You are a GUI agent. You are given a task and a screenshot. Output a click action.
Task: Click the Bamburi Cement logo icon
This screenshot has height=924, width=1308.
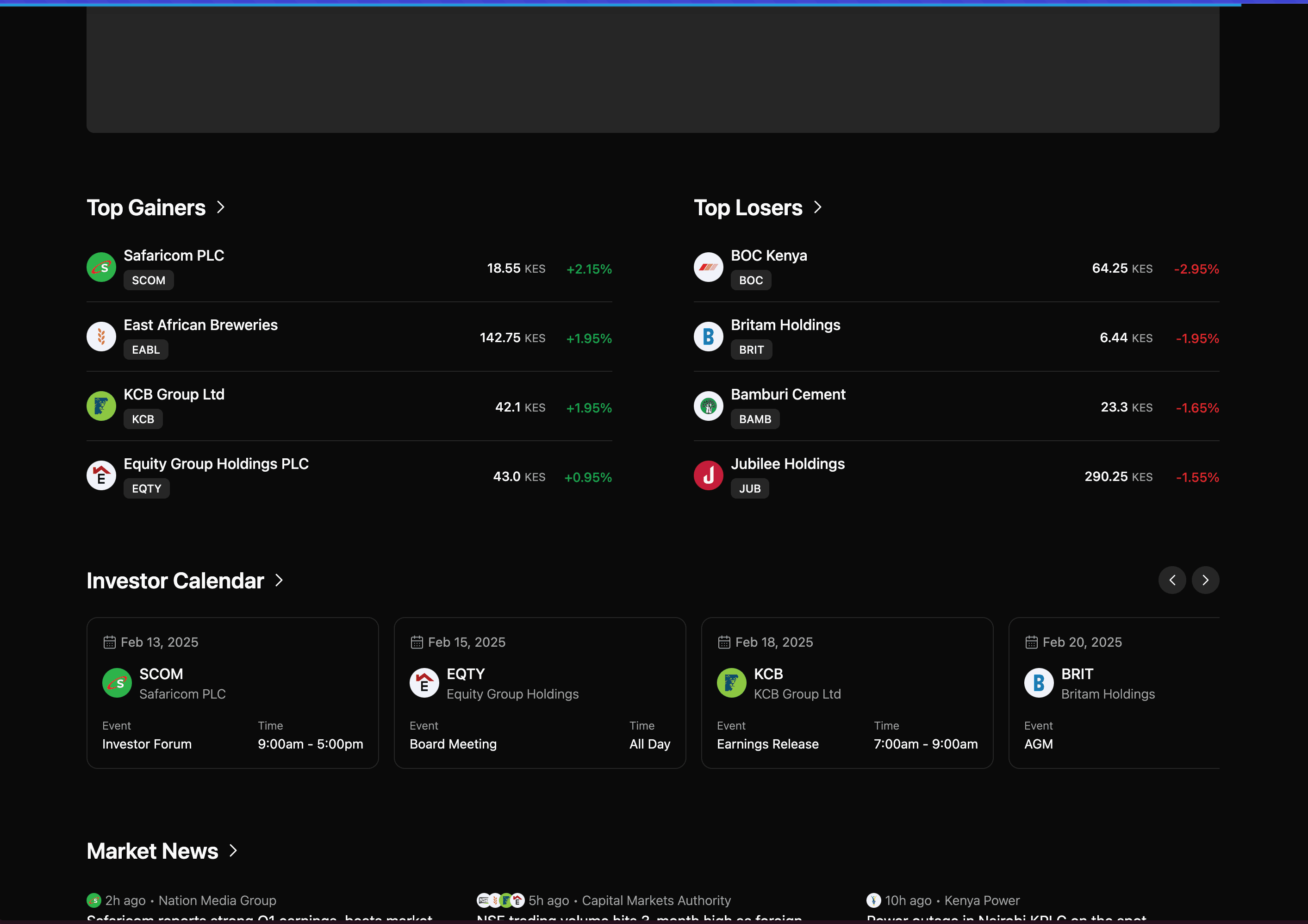pyautogui.click(x=708, y=406)
